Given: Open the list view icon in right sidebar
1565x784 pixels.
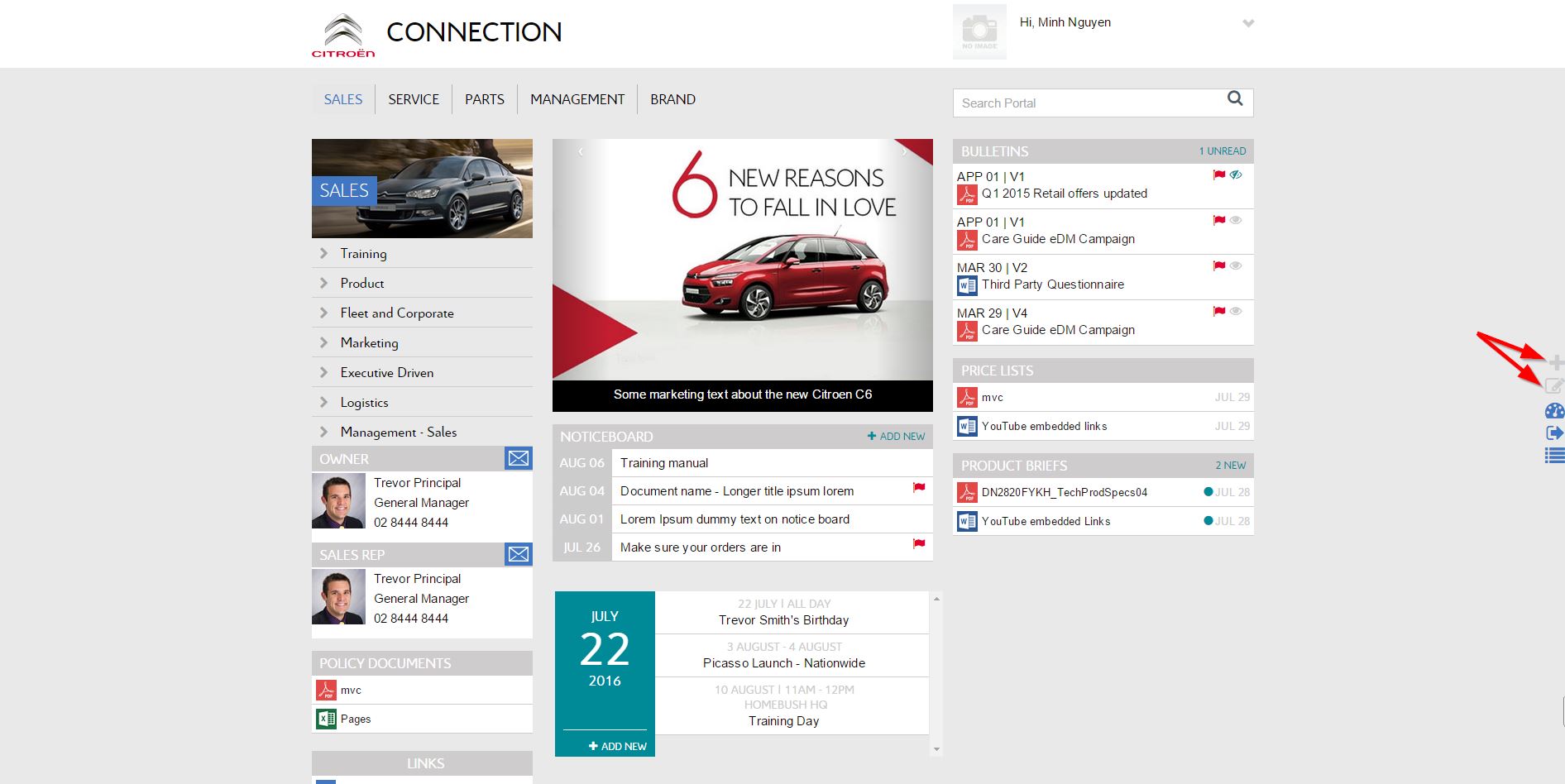Looking at the screenshot, I should [x=1554, y=455].
